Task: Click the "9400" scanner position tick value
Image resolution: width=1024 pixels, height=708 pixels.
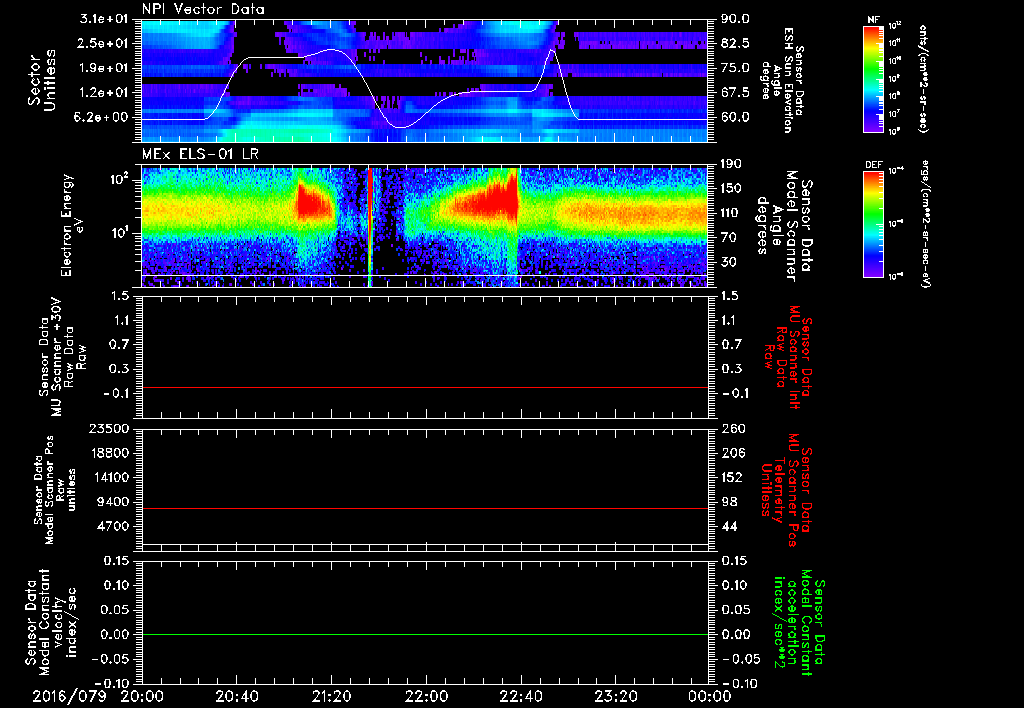Action: (113, 502)
